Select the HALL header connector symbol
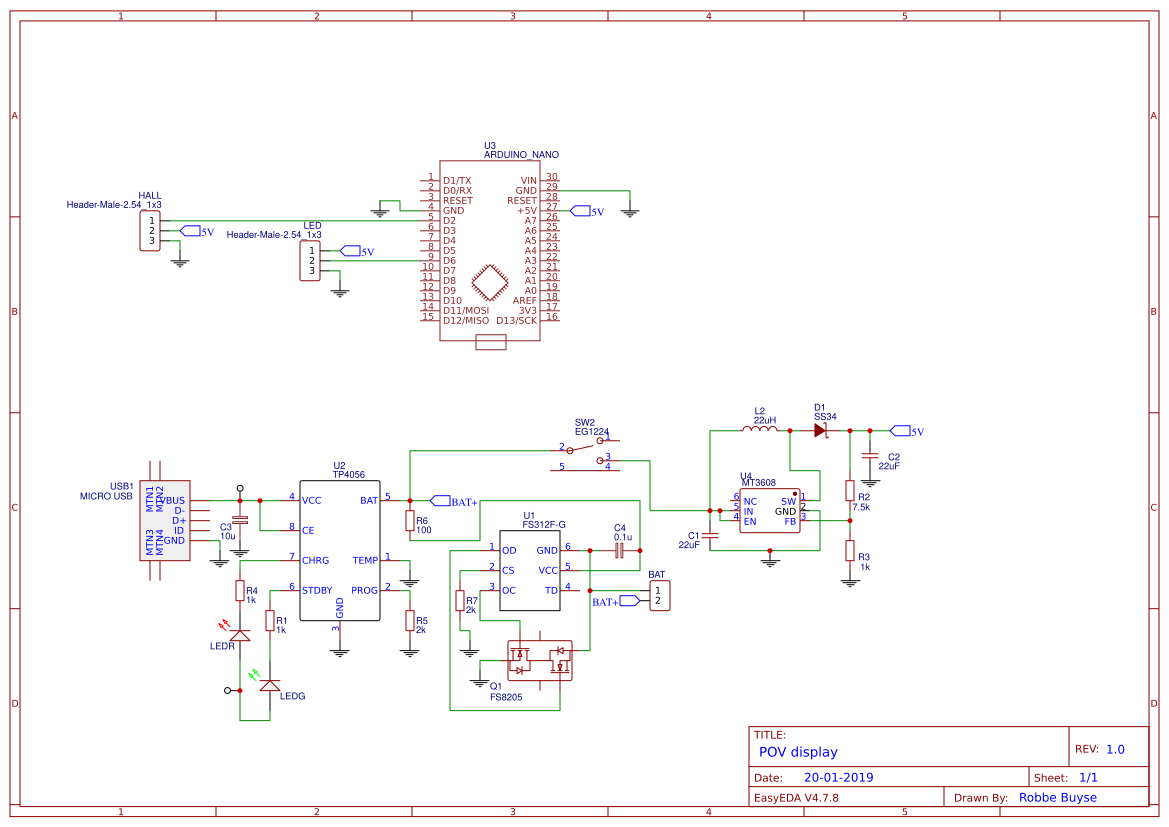1169x827 pixels. point(148,232)
